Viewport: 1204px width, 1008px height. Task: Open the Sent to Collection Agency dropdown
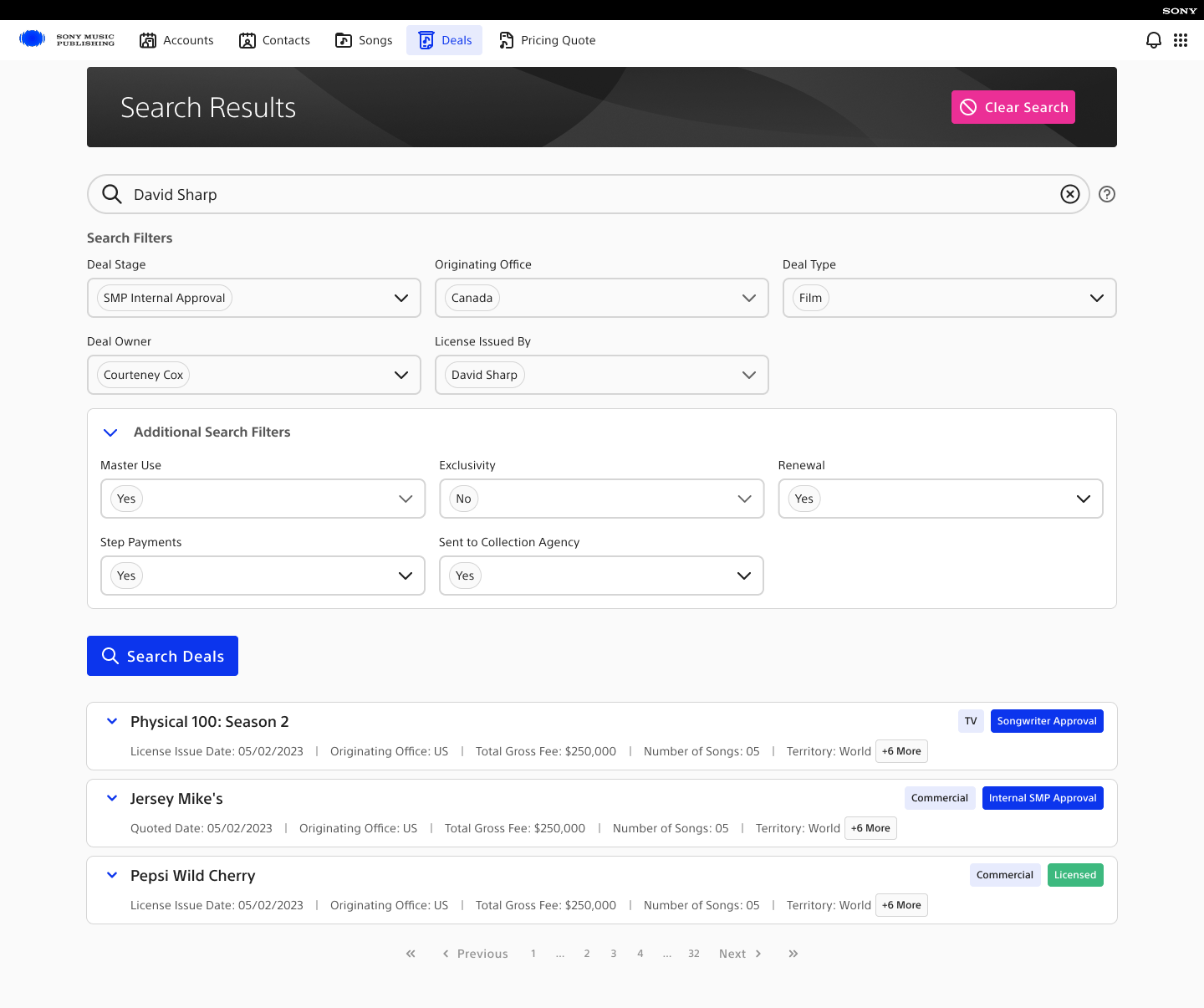point(602,576)
